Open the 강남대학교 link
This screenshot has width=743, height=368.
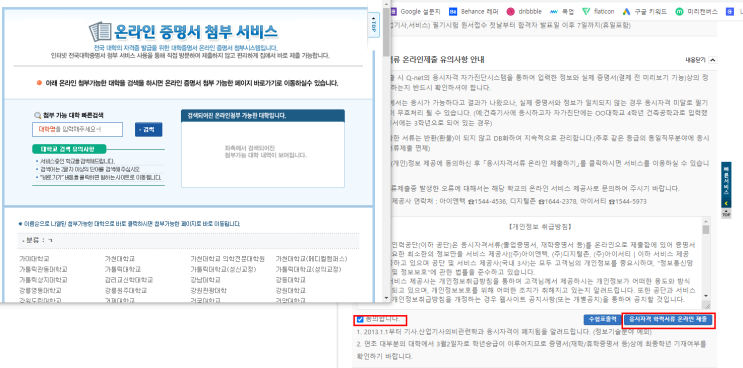pyautogui.click(x=205, y=279)
